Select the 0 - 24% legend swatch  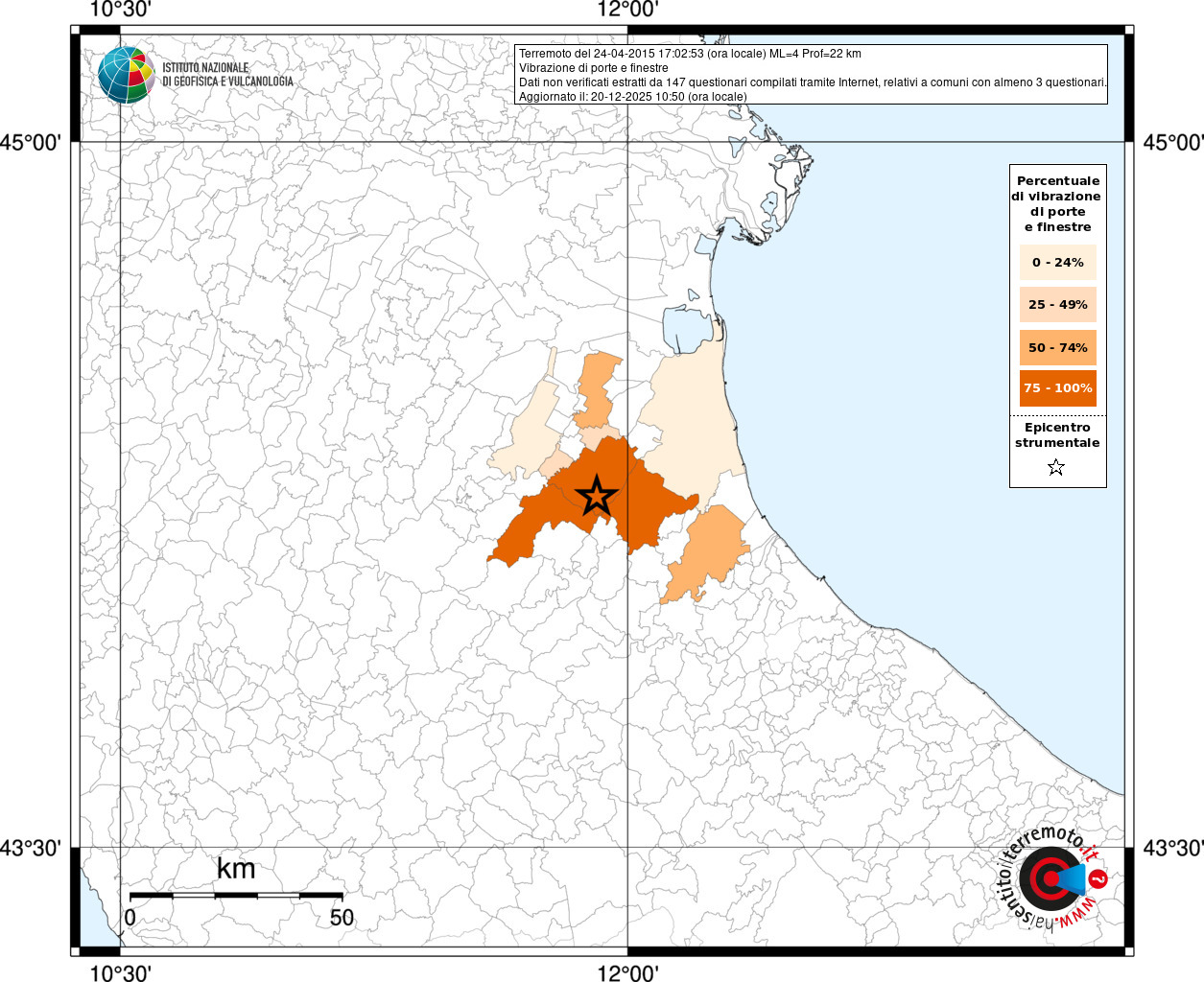click(x=1058, y=262)
